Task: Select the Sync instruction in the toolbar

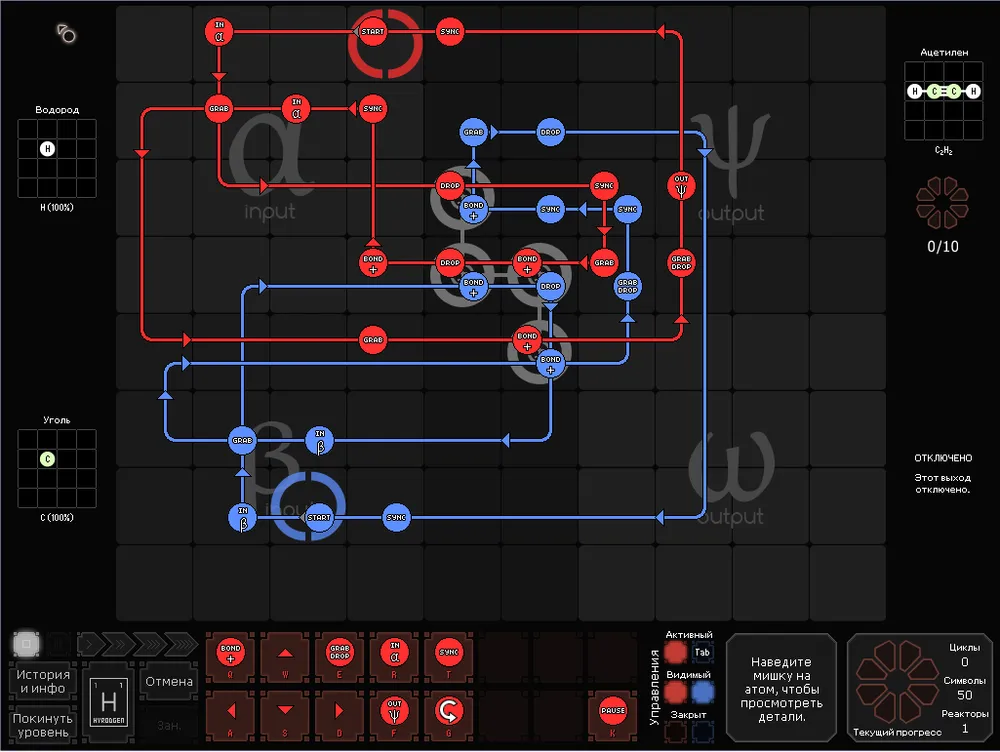Action: pos(447,653)
